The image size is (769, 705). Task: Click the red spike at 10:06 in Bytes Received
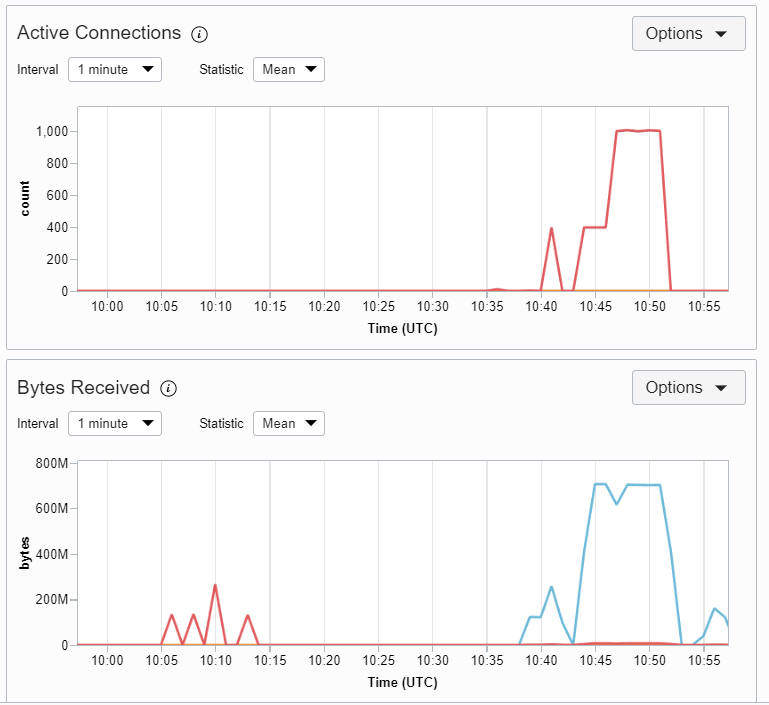point(172,615)
